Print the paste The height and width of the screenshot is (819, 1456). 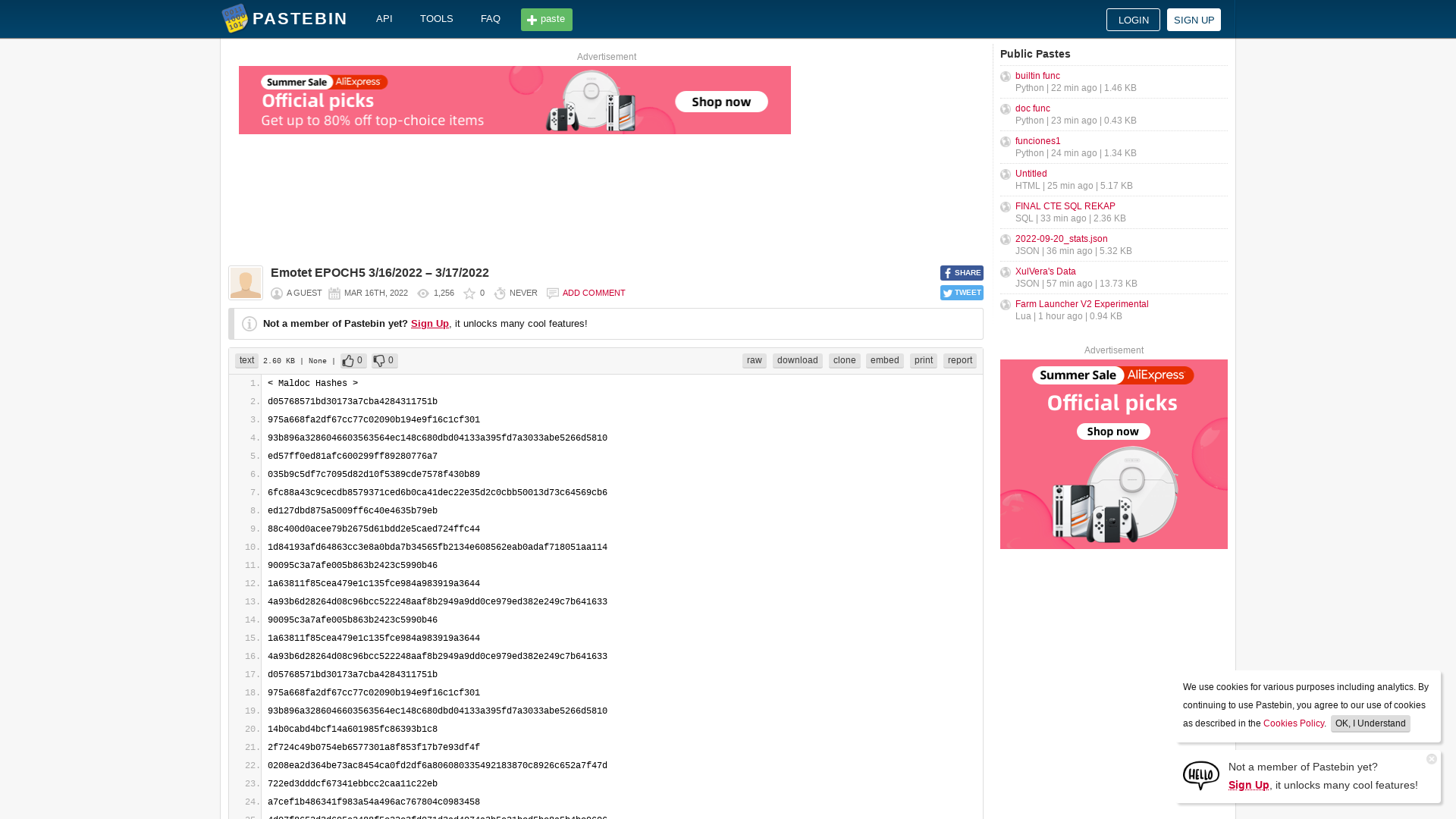point(924,361)
